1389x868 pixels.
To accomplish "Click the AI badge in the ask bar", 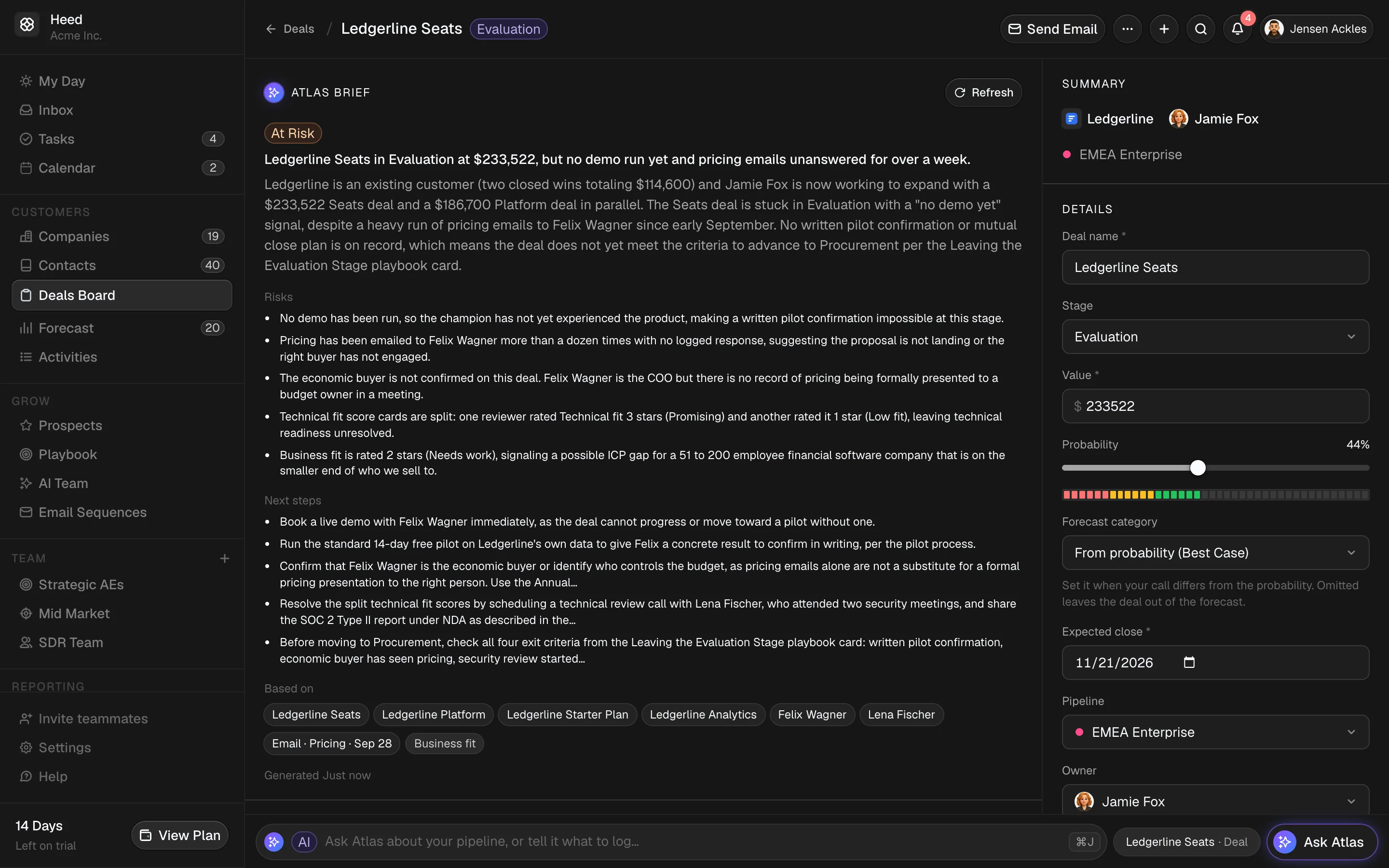I will pos(304,841).
